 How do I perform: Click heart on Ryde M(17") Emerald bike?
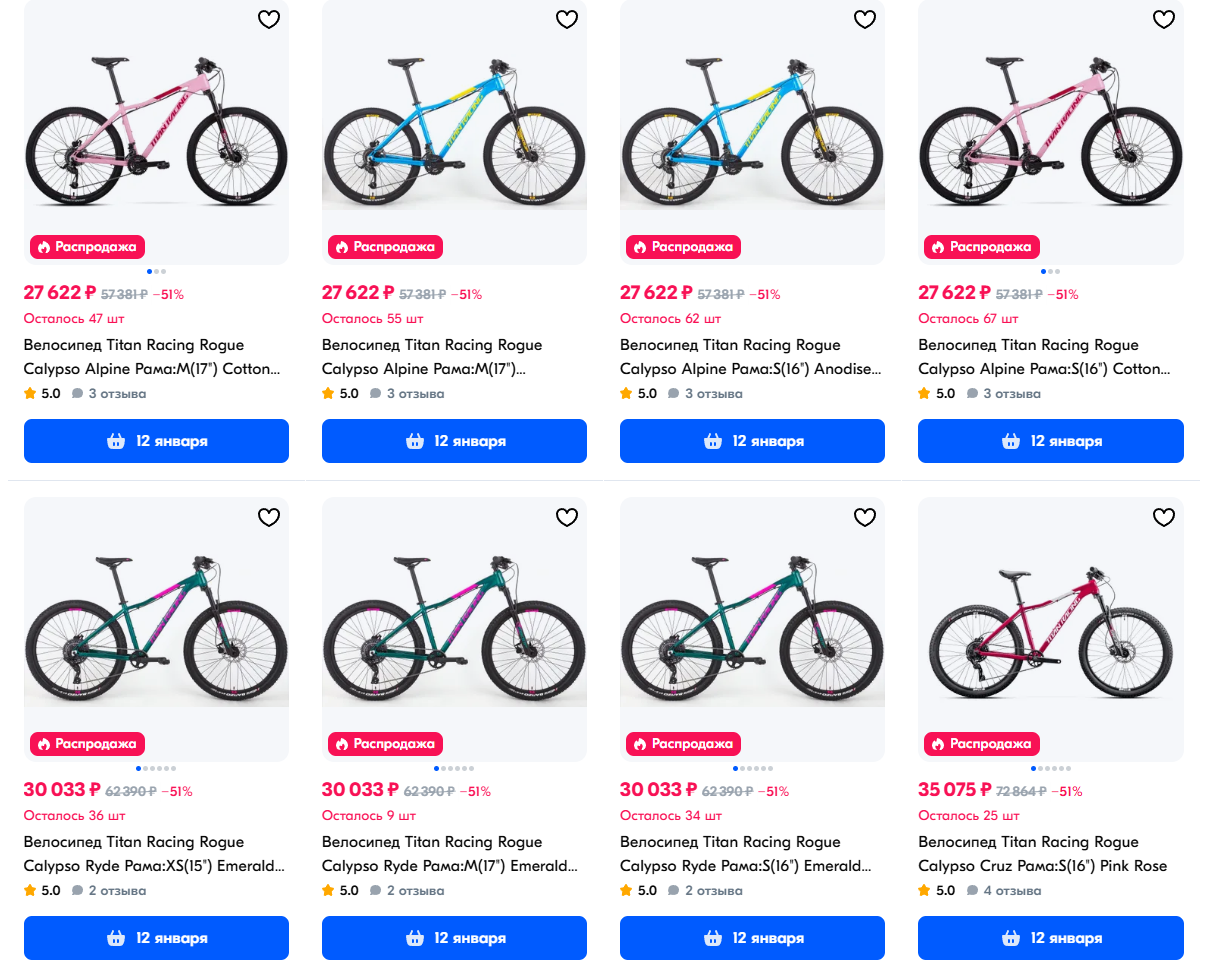click(567, 517)
